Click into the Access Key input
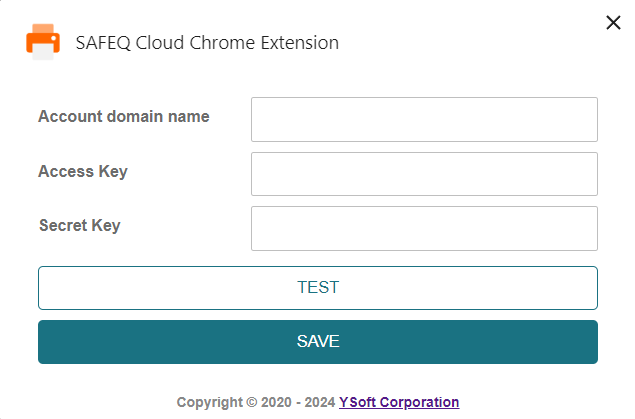635x419 pixels. pyautogui.click(x=424, y=174)
